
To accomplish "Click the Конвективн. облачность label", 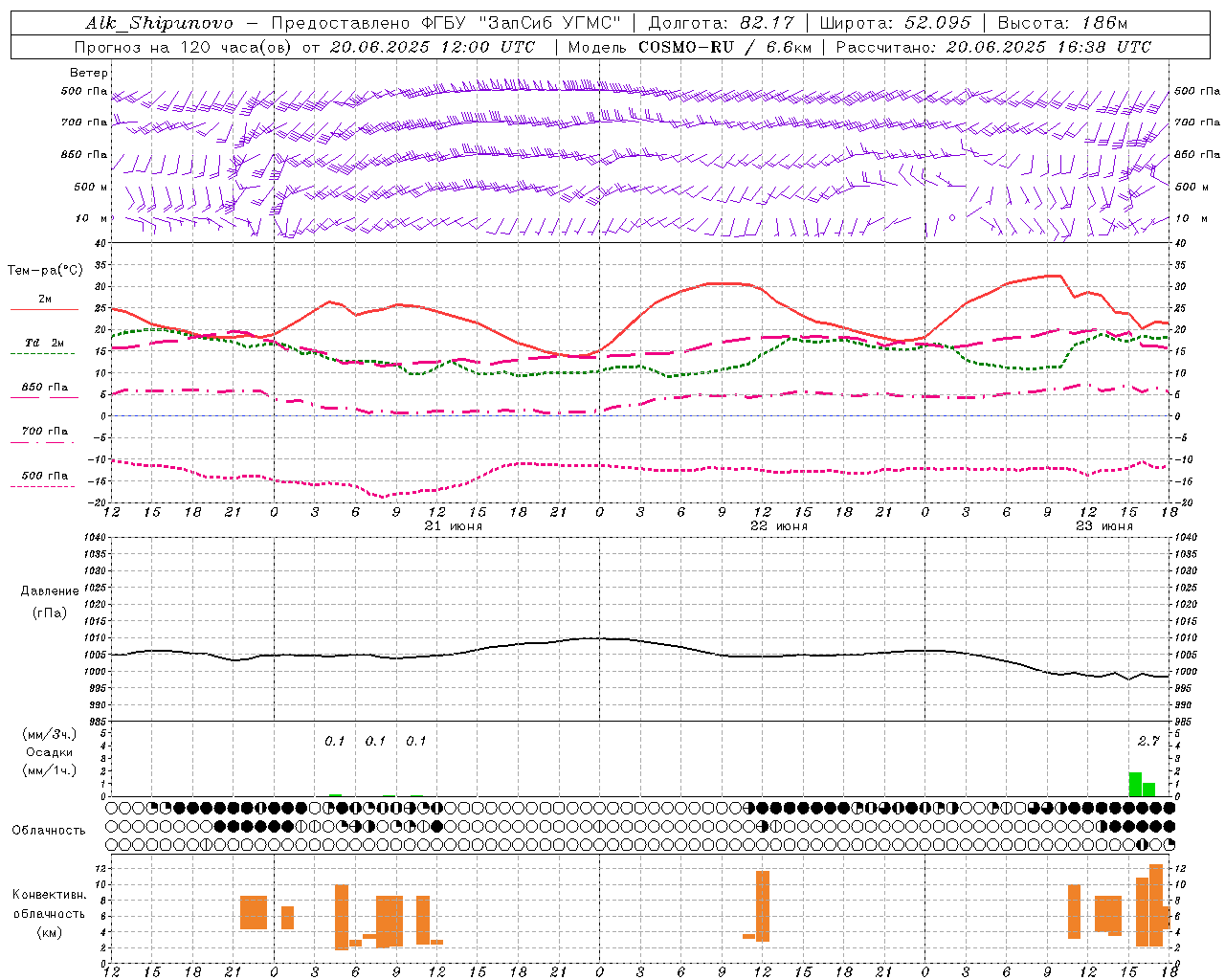I will click(49, 904).
